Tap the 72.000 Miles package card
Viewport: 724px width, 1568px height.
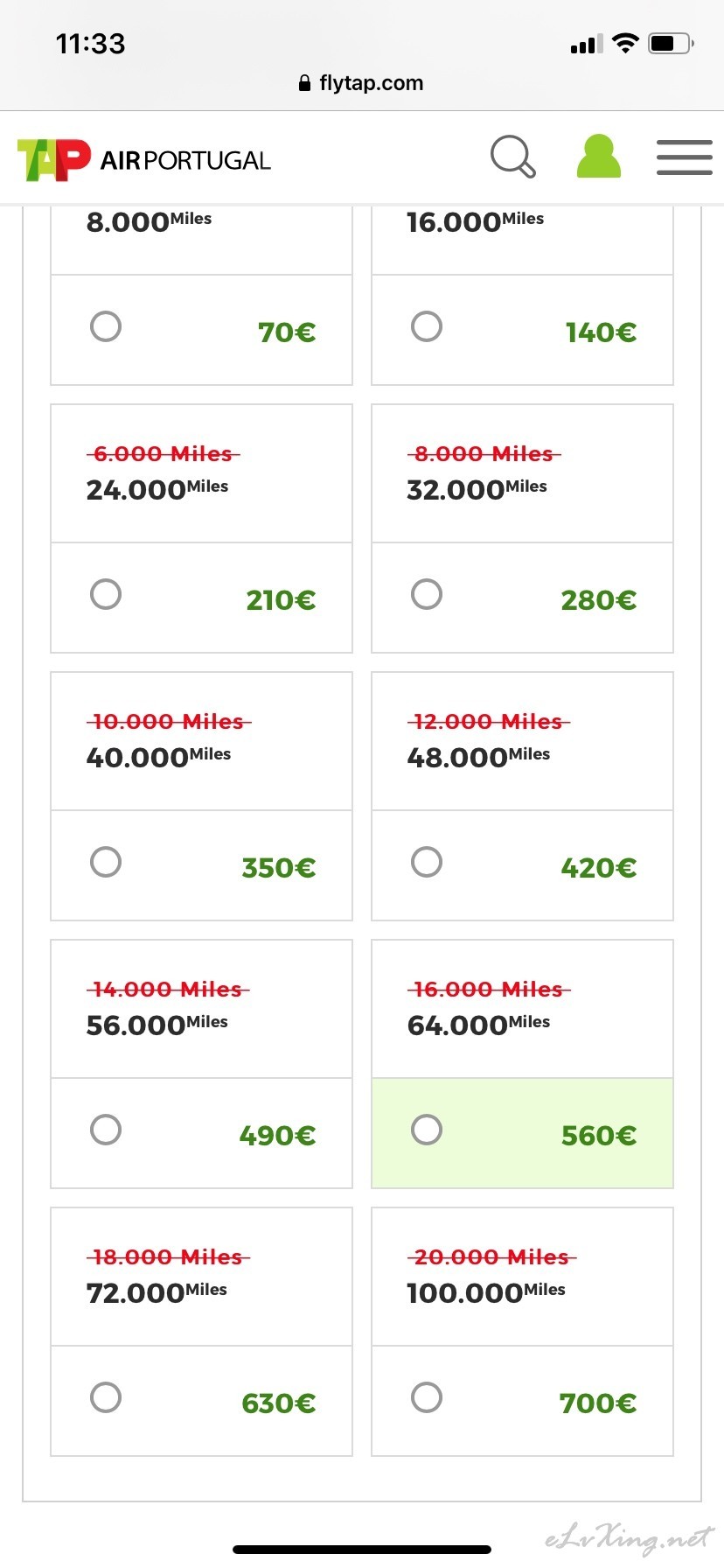tap(201, 1277)
